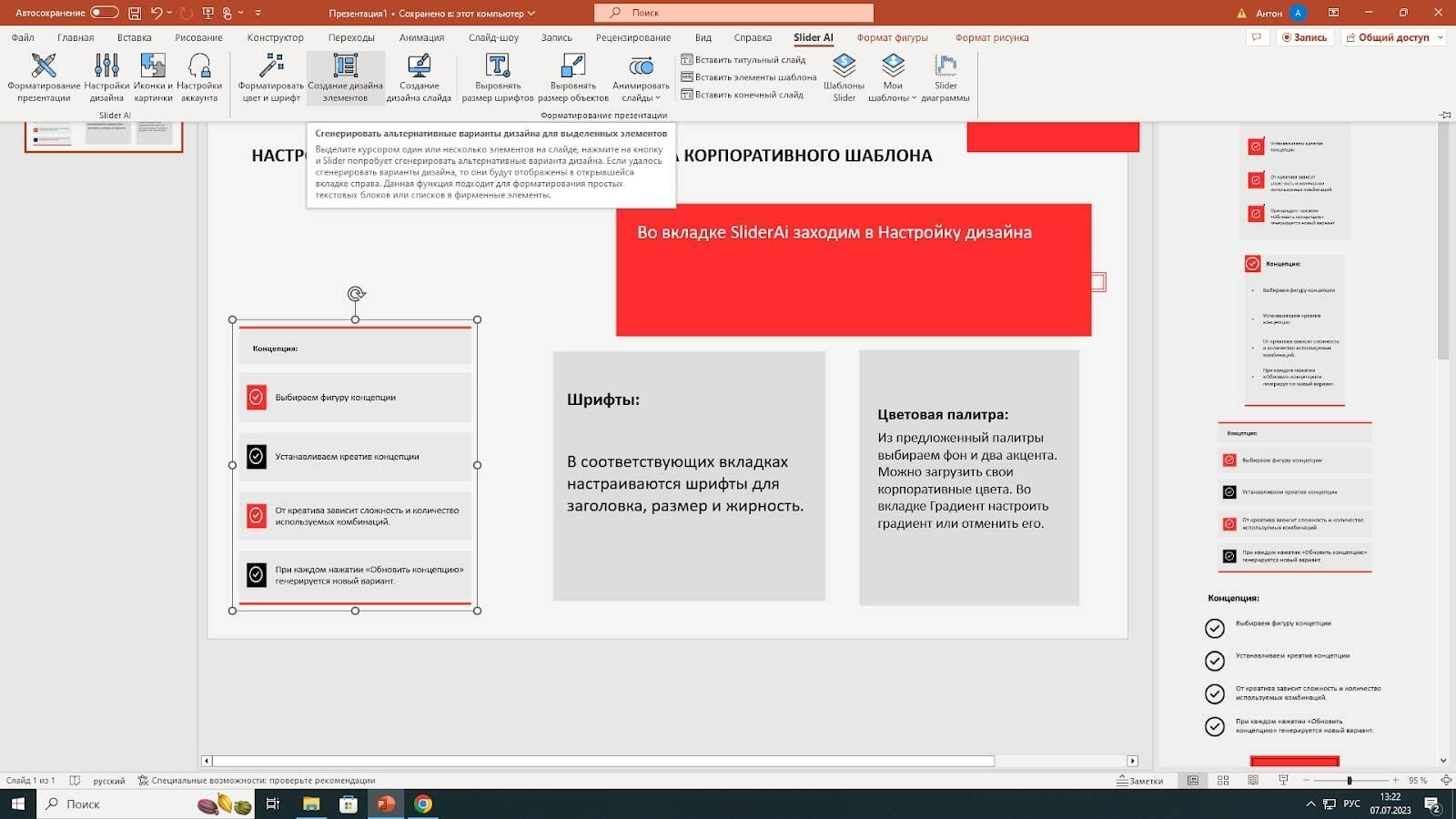Switch to normal view in status bar
1456x819 pixels.
(x=1193, y=780)
